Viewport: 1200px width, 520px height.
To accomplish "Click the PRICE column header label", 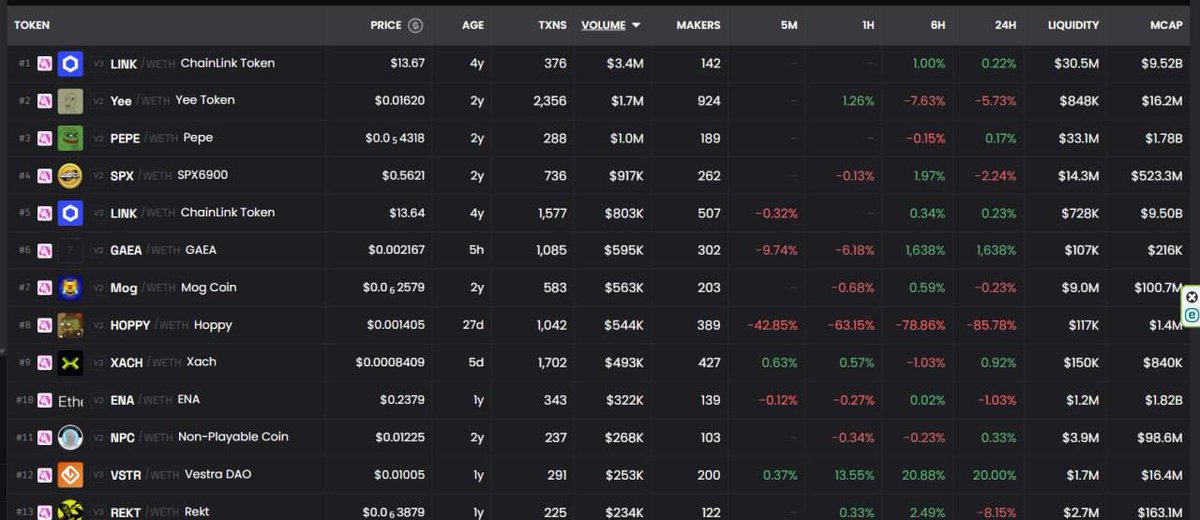I will [x=386, y=25].
